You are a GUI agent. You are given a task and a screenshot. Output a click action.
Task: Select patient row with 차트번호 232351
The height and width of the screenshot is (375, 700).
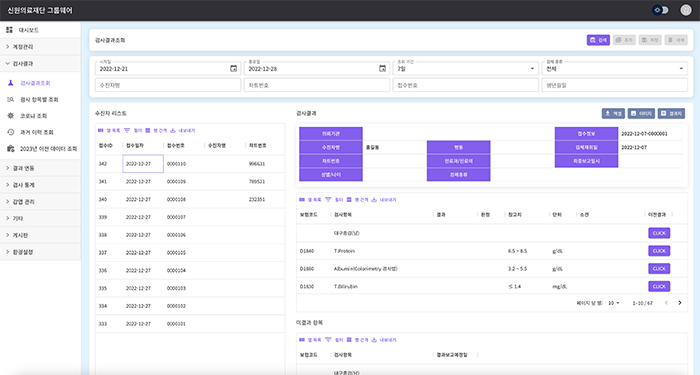[x=190, y=200]
